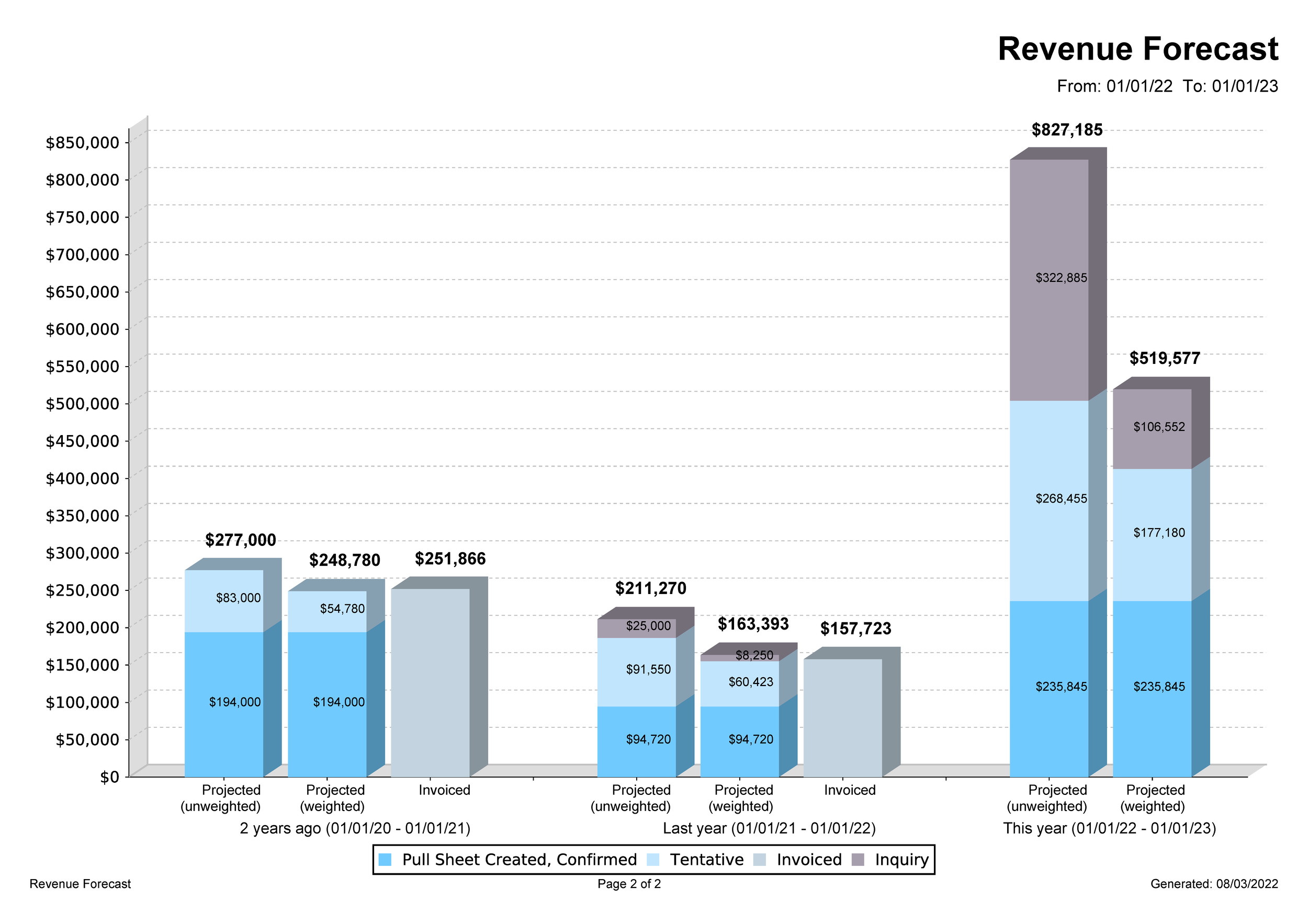Screen dimensions: 1308x924
Task: Click the $827,185 total label
Action: pos(1067,130)
